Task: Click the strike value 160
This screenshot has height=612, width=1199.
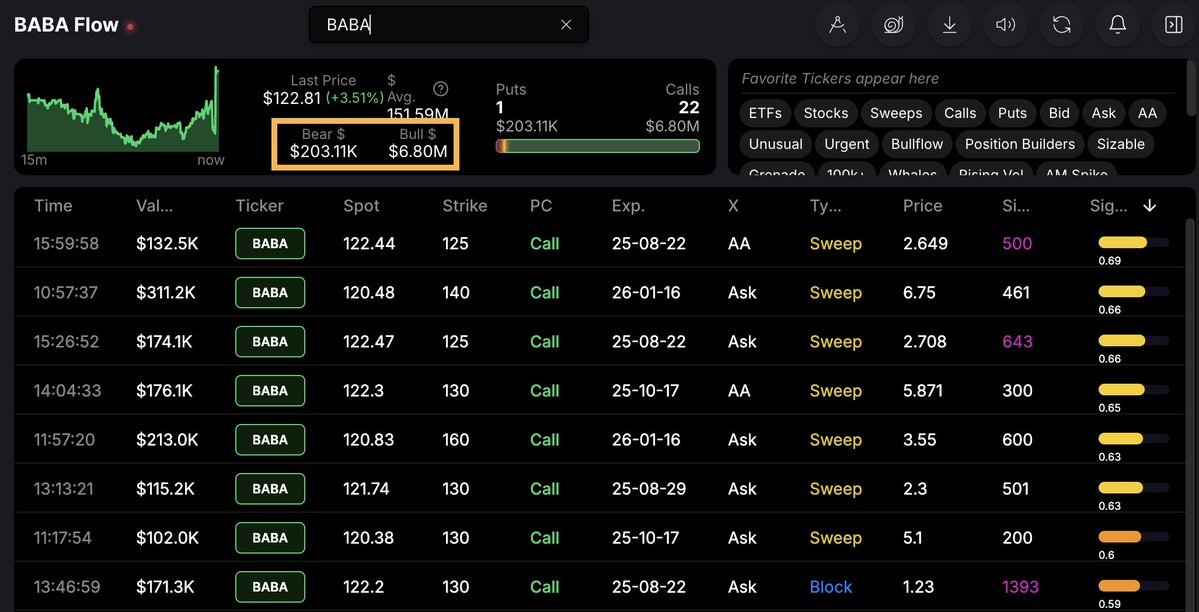Action: pyautogui.click(x=456, y=440)
